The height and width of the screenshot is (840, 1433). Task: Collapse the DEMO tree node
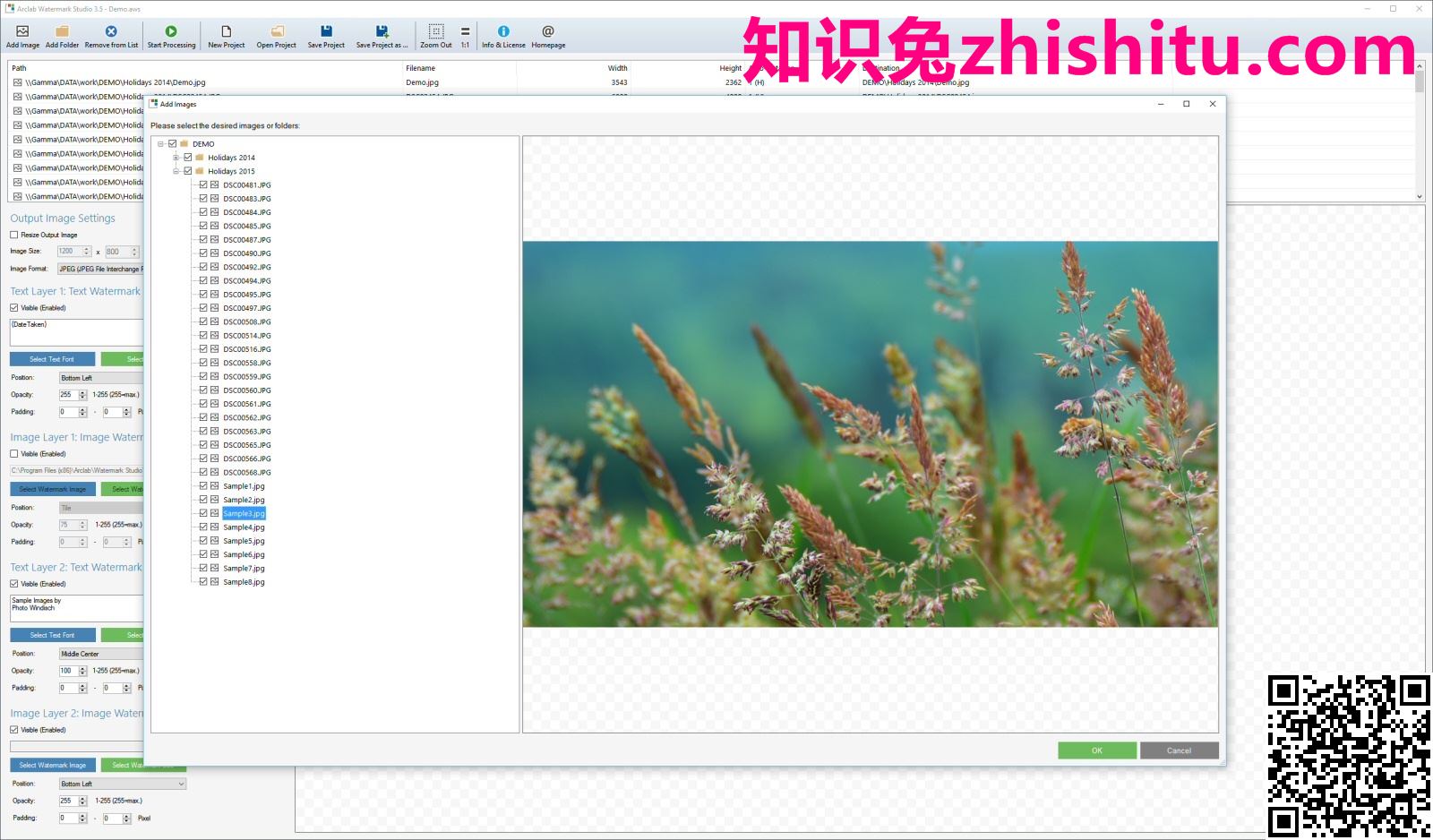point(161,143)
